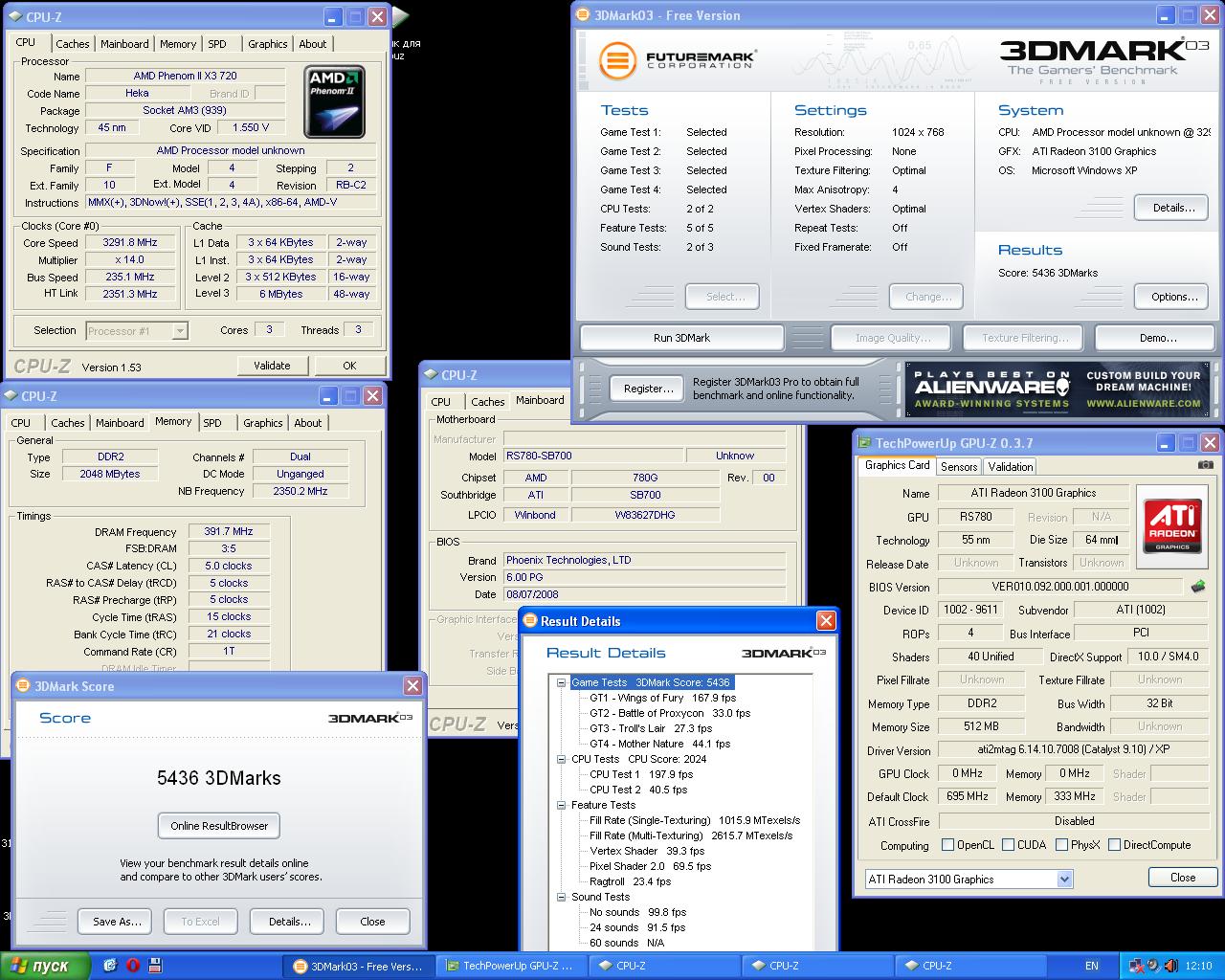
Task: Click the AMD Phenom II logo in CPU-Z
Action: point(334,102)
